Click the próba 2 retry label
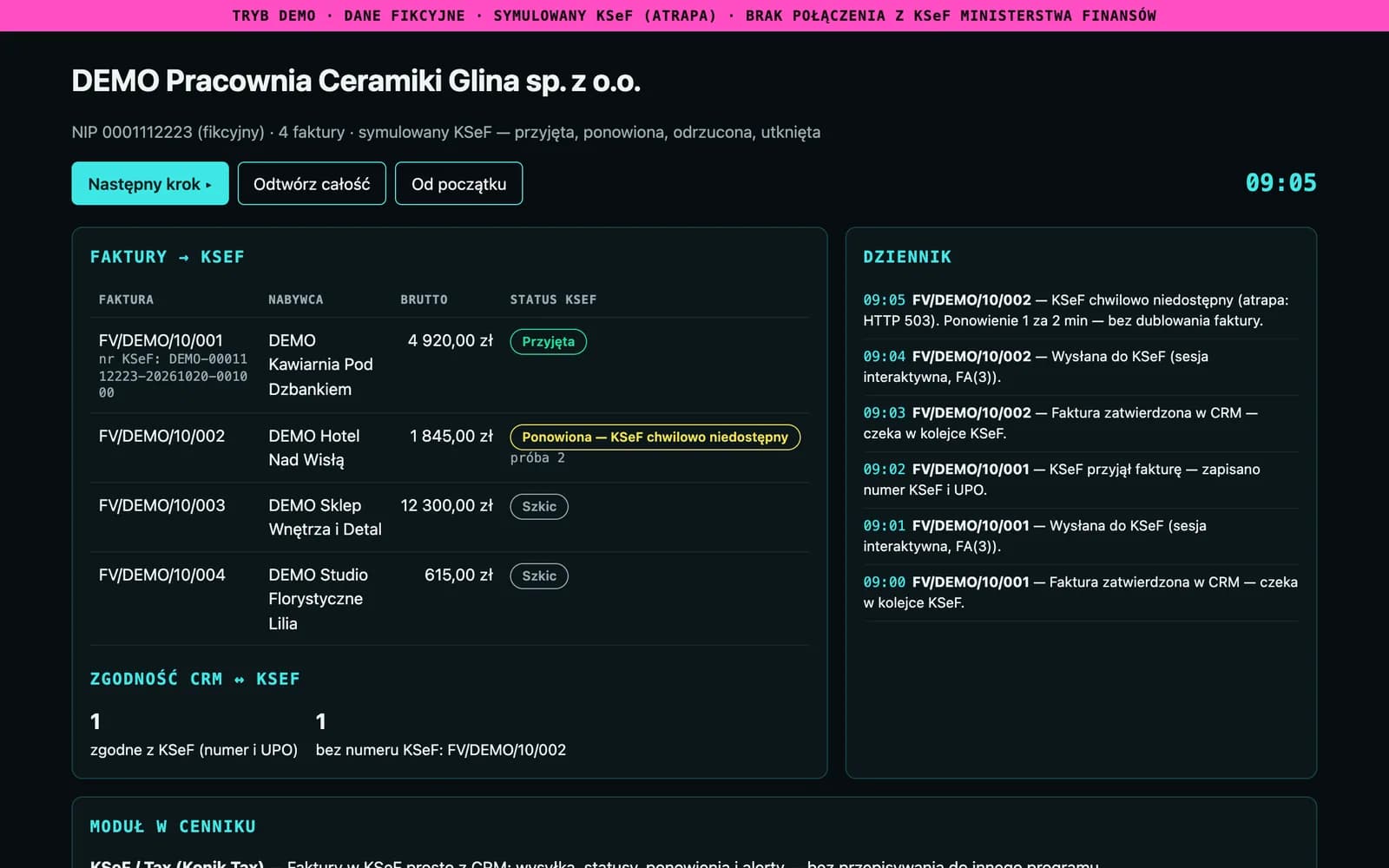This screenshot has height=868, width=1389. [x=537, y=457]
